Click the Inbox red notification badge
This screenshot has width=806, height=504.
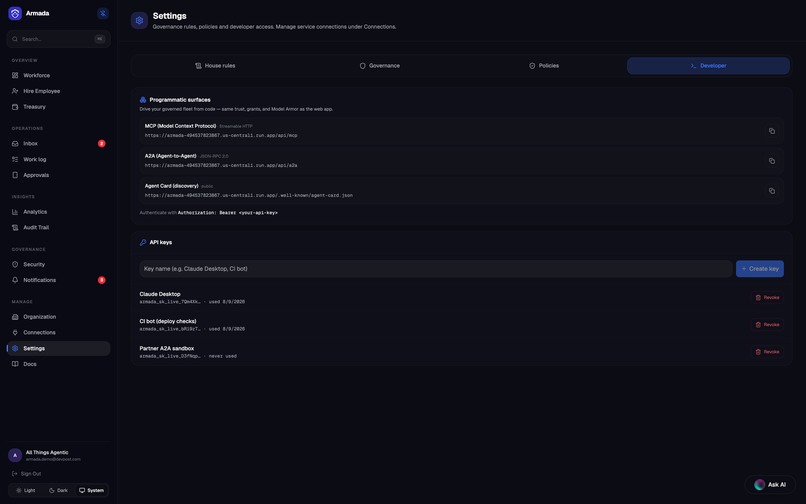(x=102, y=143)
